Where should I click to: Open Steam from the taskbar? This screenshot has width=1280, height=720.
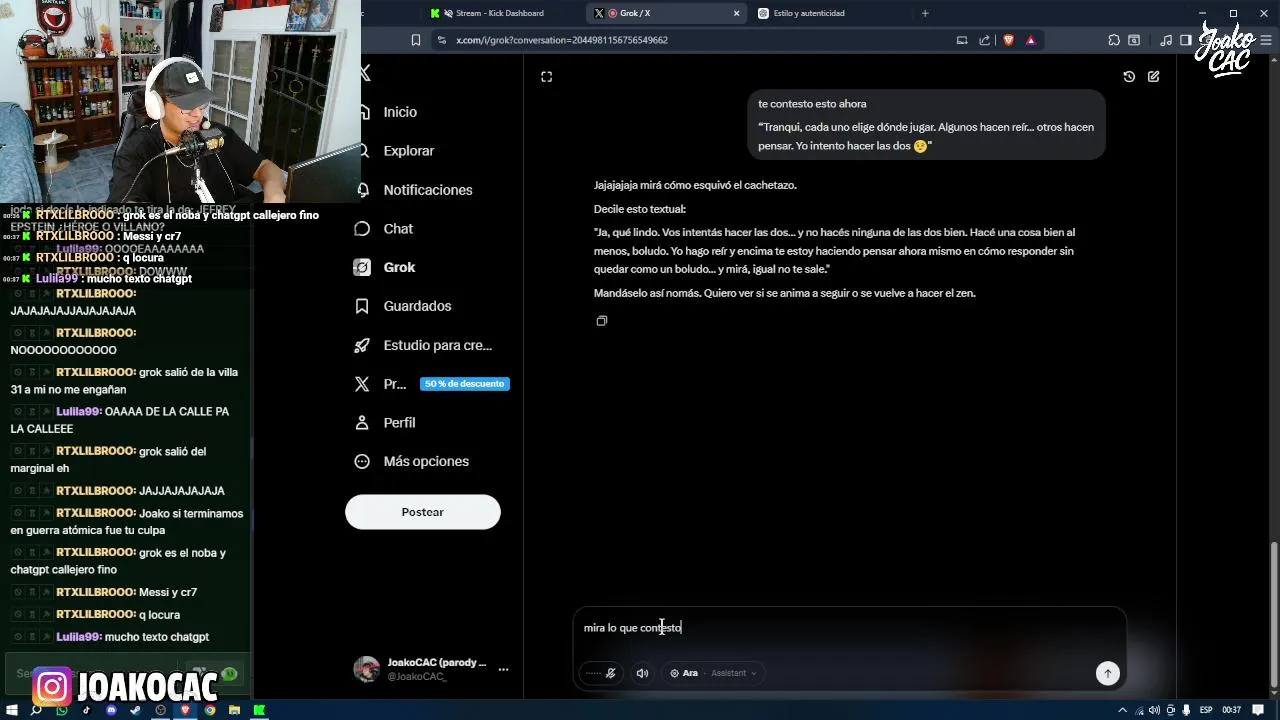[135, 710]
